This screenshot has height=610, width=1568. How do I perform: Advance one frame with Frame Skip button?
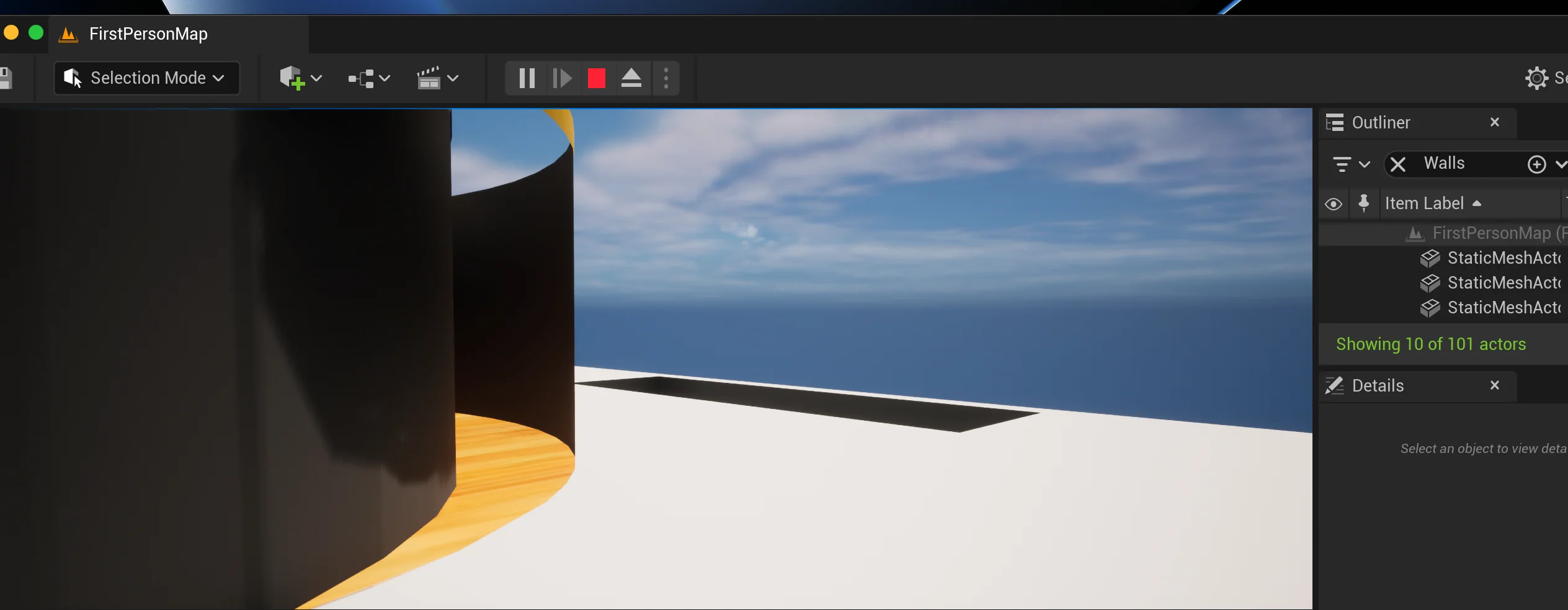[562, 78]
